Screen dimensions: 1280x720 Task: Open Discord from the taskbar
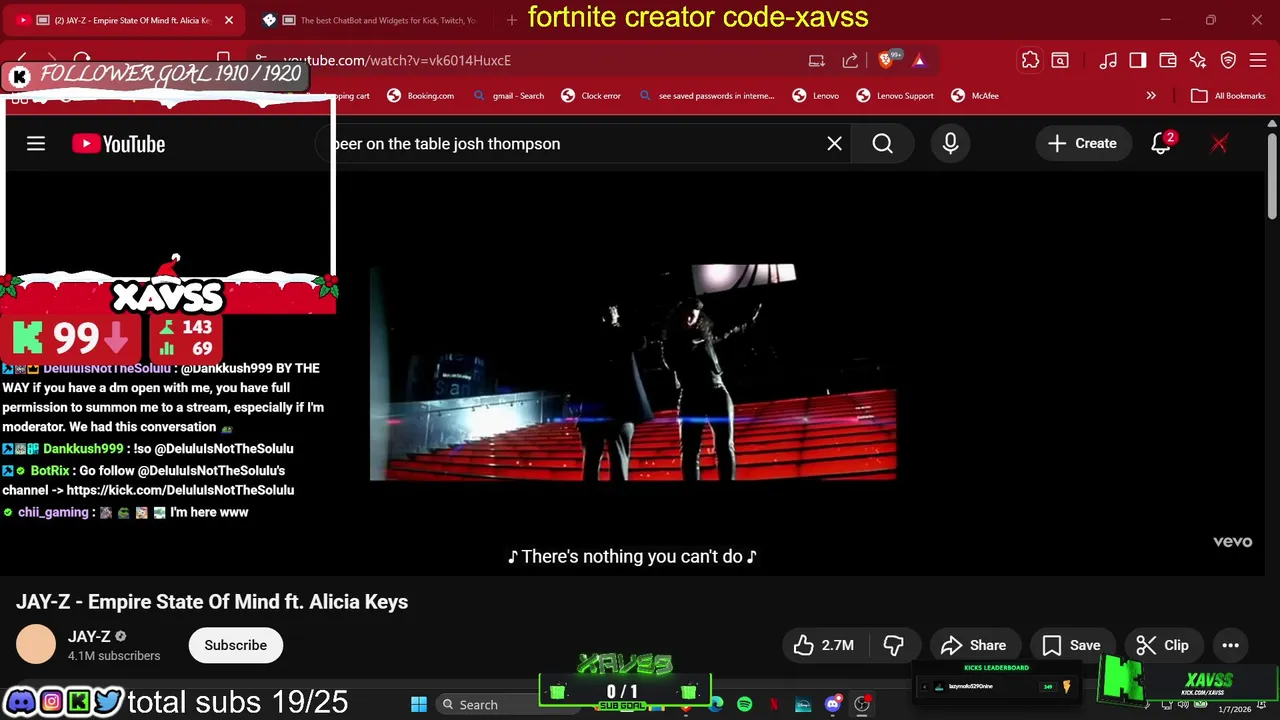833,704
